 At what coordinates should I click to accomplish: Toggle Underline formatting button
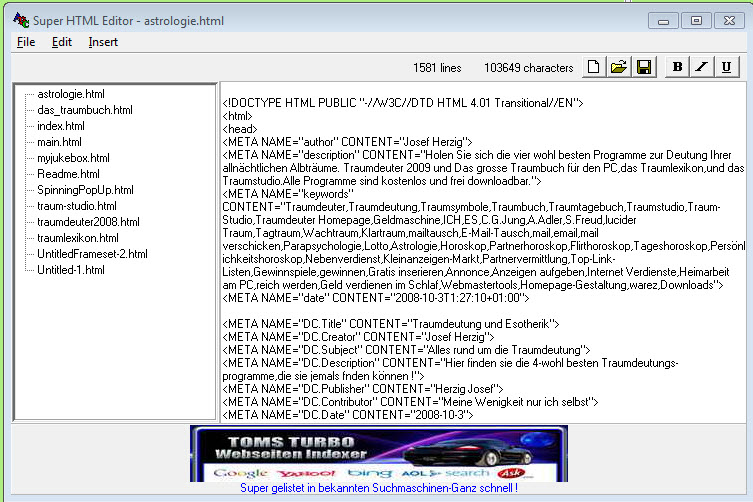click(x=726, y=67)
